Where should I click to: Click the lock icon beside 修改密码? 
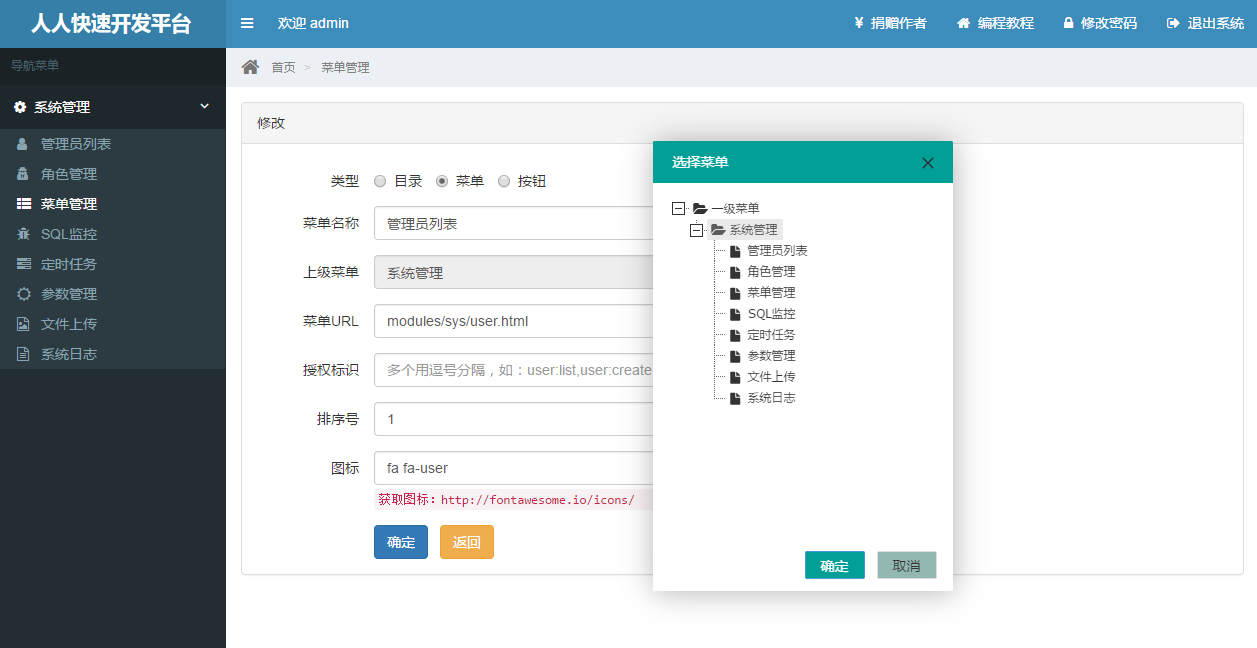click(x=1068, y=23)
